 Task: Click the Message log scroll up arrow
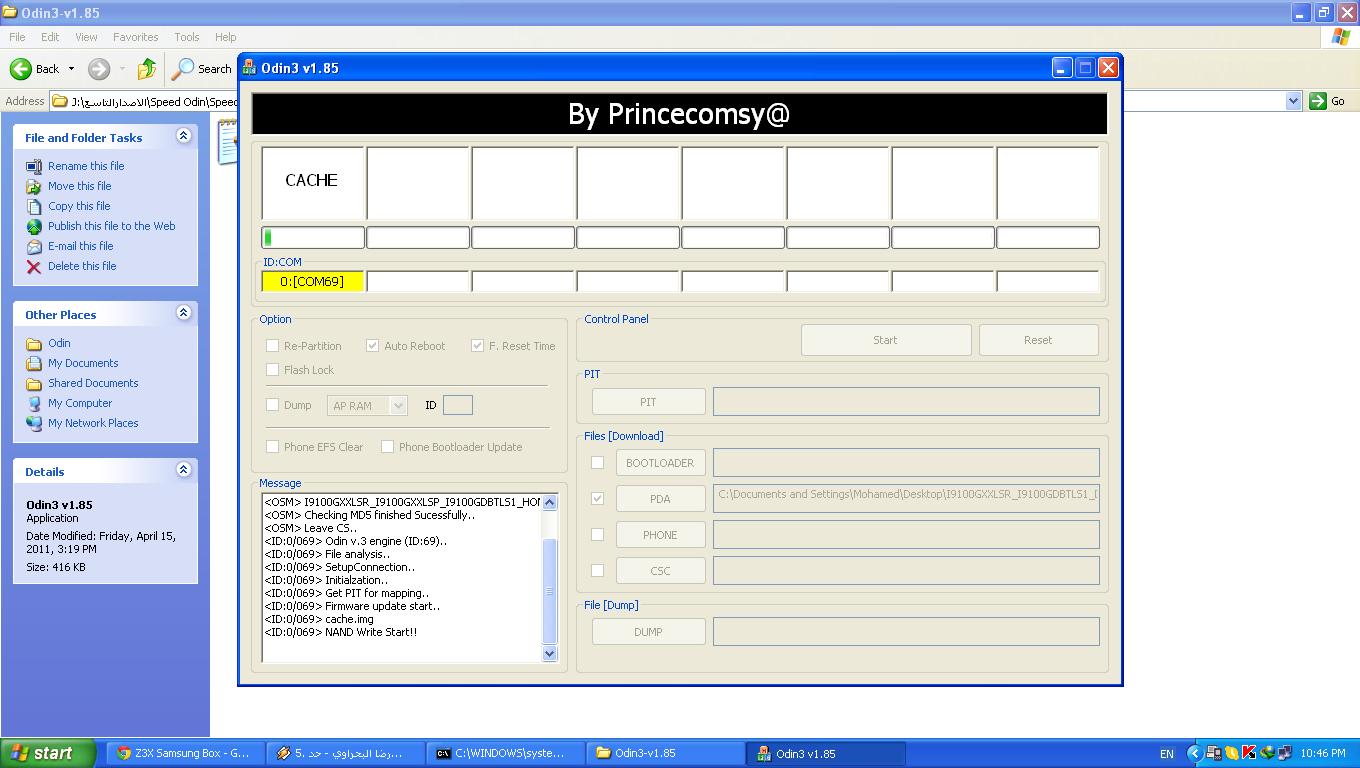click(549, 502)
